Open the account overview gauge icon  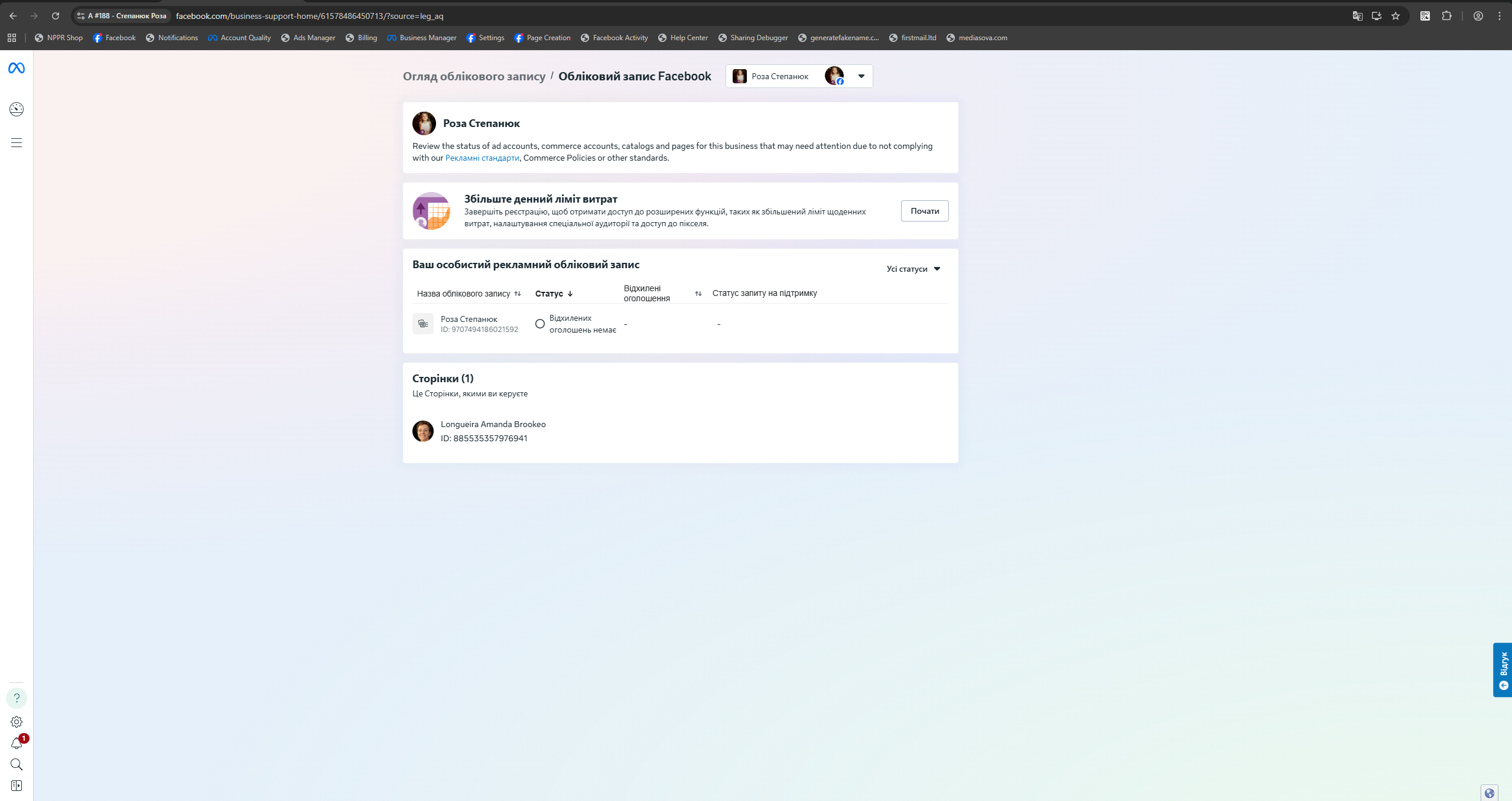[x=17, y=109]
